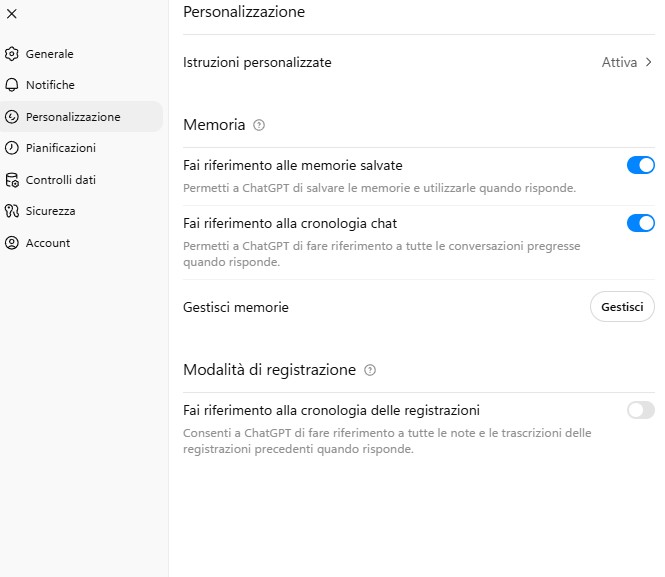The height and width of the screenshot is (577, 665).
Task: Click the Pianificazioni clock icon
Action: tap(12, 148)
